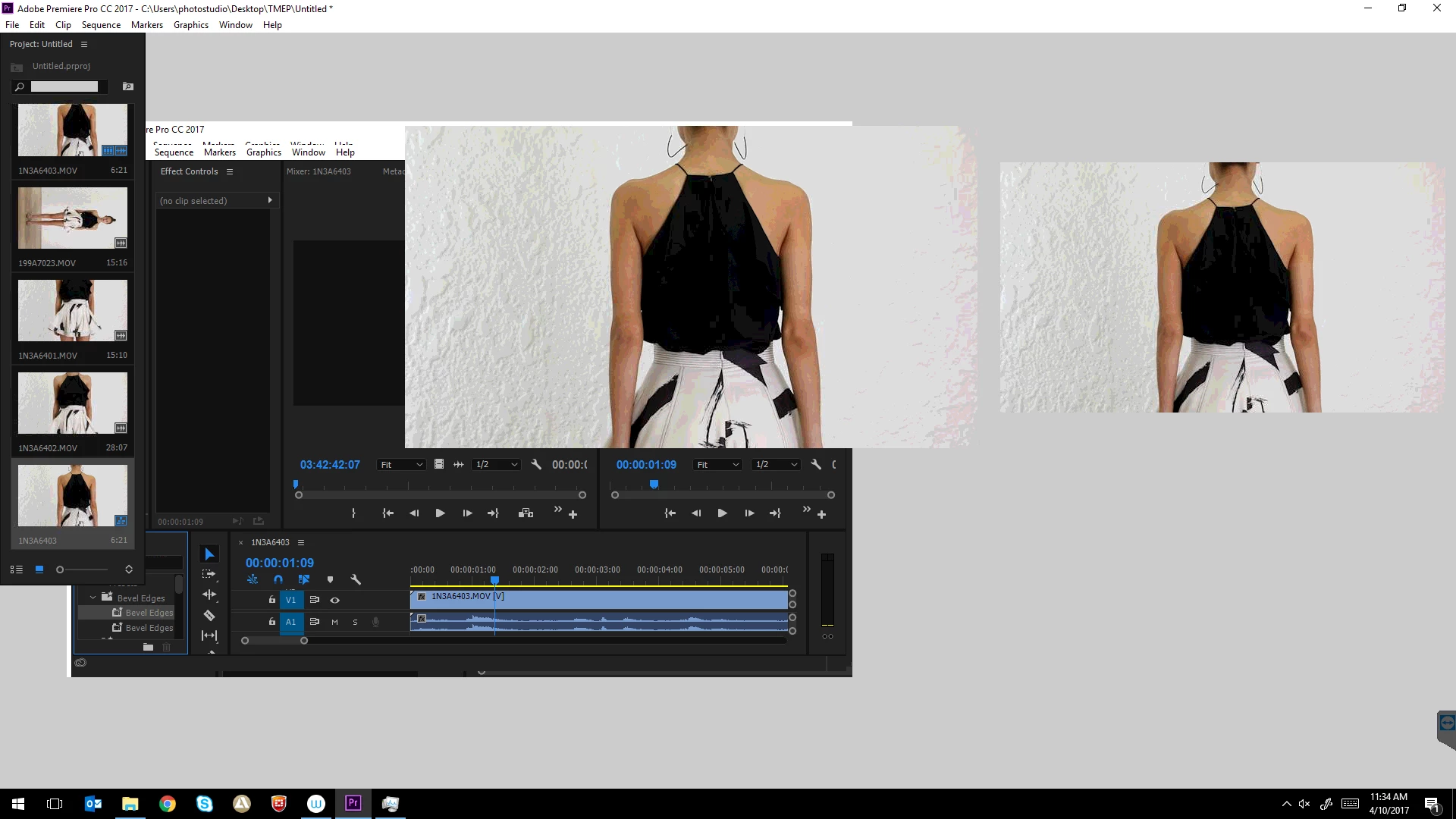This screenshot has height=819, width=1456.
Task: Add Marker in timeline panel
Action: click(x=330, y=579)
